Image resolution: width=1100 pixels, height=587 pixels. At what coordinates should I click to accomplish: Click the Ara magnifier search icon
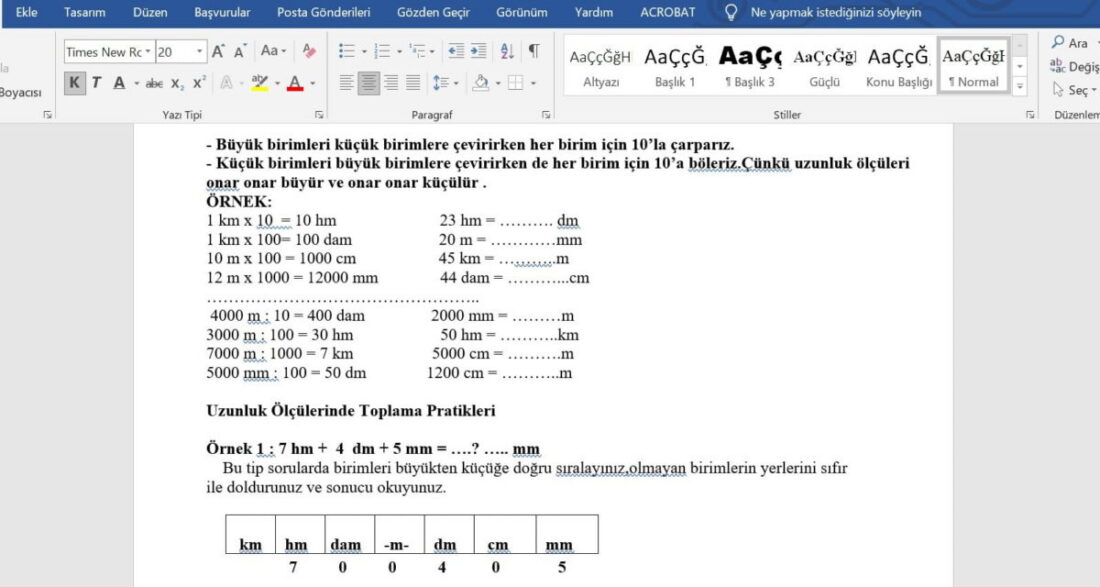pos(1058,43)
